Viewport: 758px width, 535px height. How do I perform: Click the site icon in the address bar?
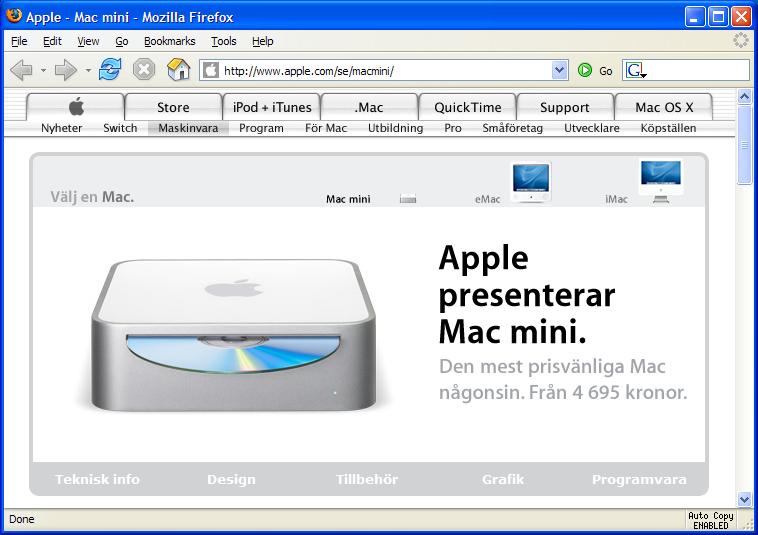point(210,71)
